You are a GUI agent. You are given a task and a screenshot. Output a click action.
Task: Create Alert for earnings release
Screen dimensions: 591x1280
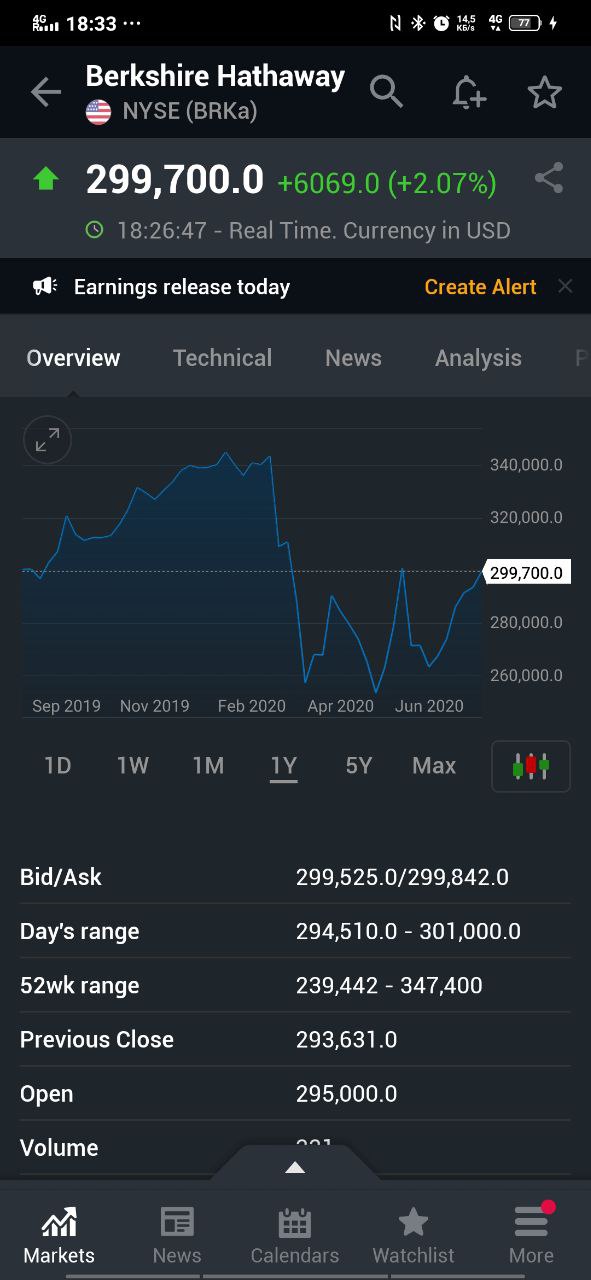[x=481, y=287]
